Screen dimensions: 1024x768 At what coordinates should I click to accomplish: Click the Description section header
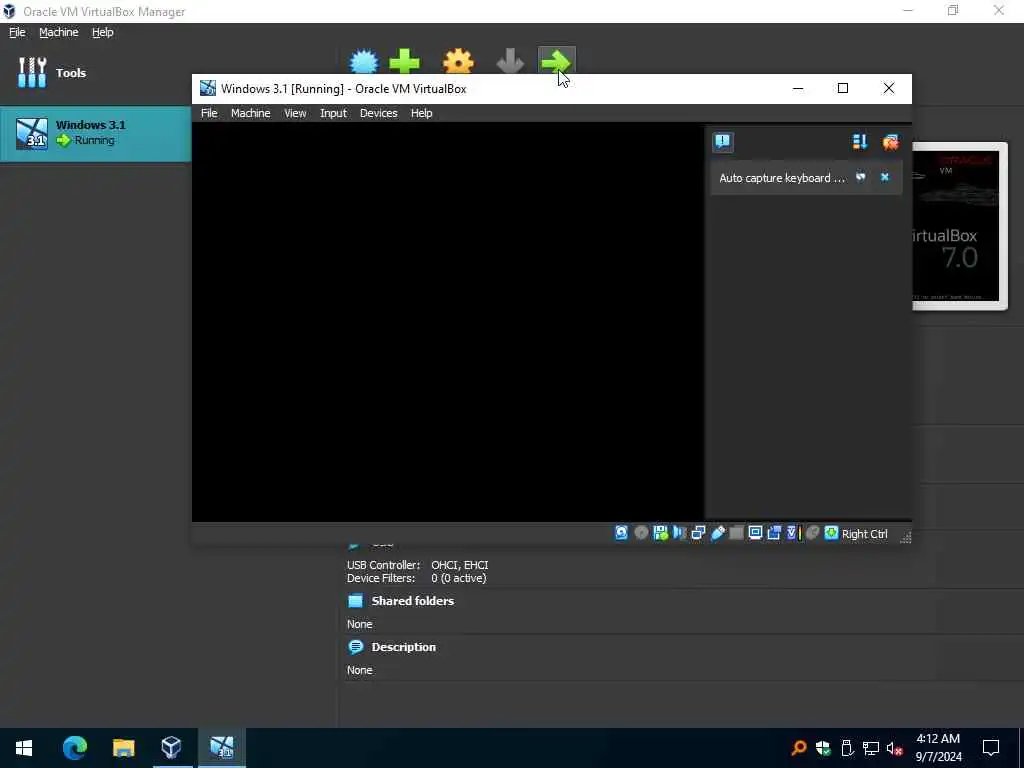pos(403,647)
